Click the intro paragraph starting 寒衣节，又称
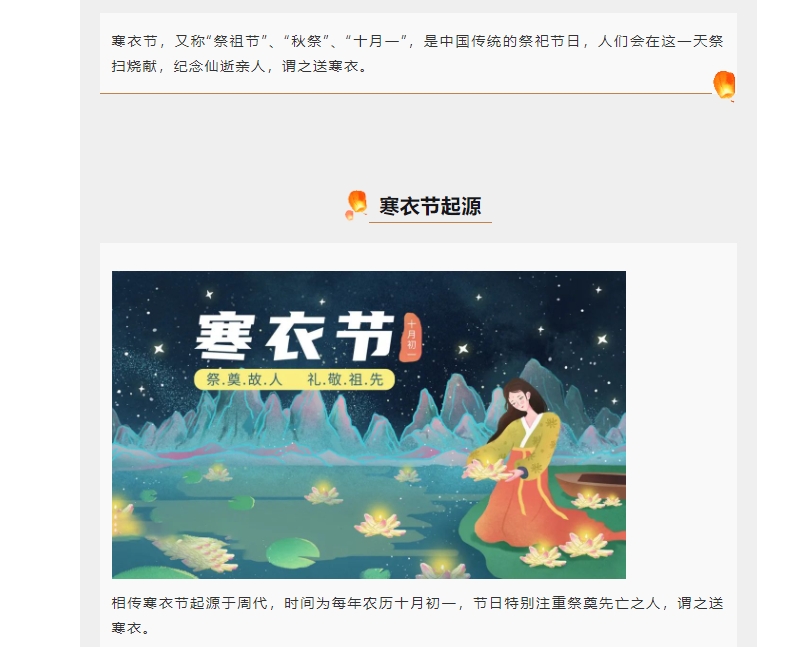Screen dimensions: 810x647 417,54
